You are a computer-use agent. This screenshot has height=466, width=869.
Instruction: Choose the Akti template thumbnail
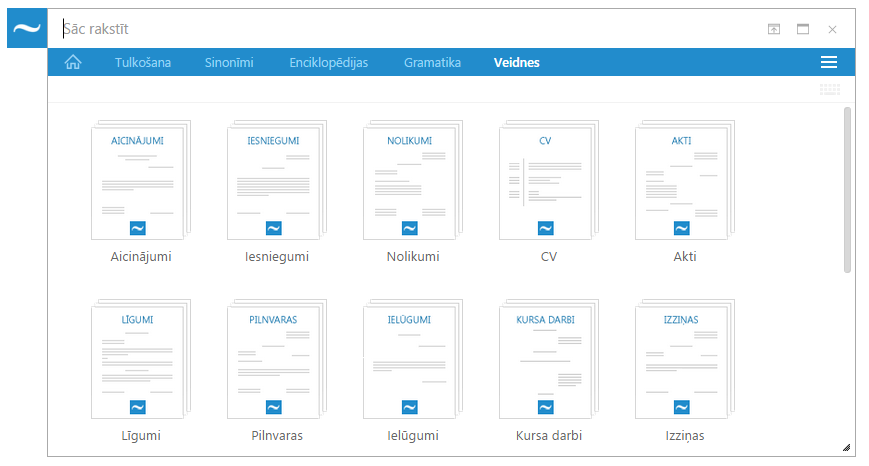[x=684, y=181]
